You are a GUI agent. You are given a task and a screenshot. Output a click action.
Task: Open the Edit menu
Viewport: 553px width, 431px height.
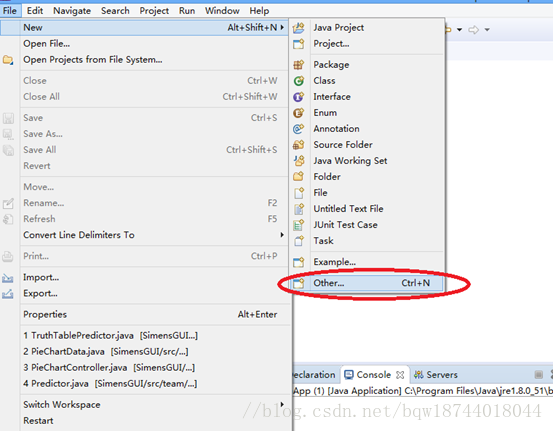point(35,11)
